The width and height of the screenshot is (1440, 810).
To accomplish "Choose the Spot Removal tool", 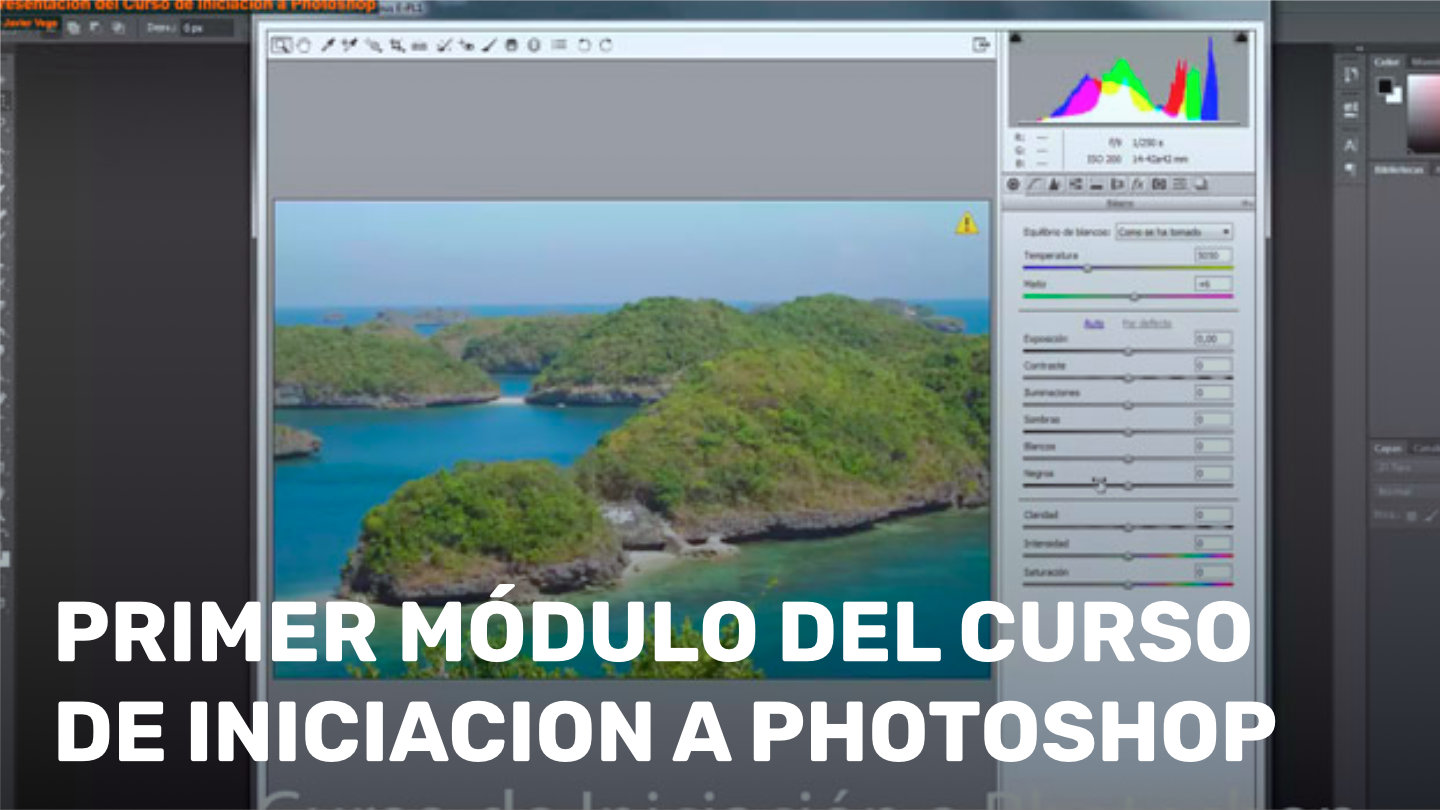I will (x=444, y=45).
